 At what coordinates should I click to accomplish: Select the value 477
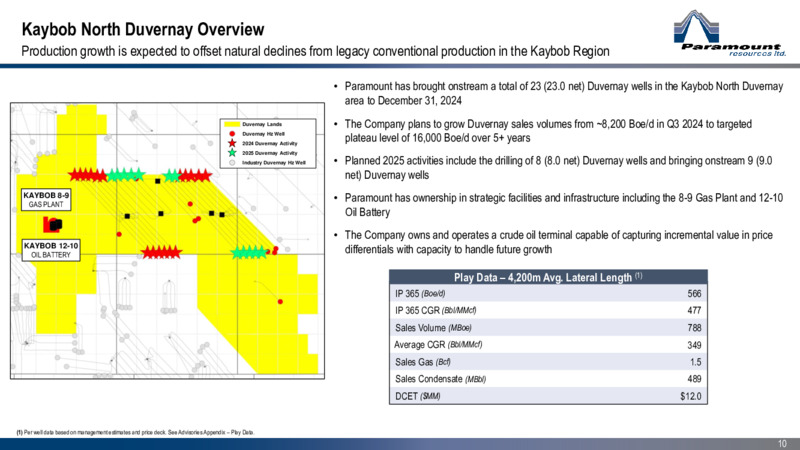(694, 310)
